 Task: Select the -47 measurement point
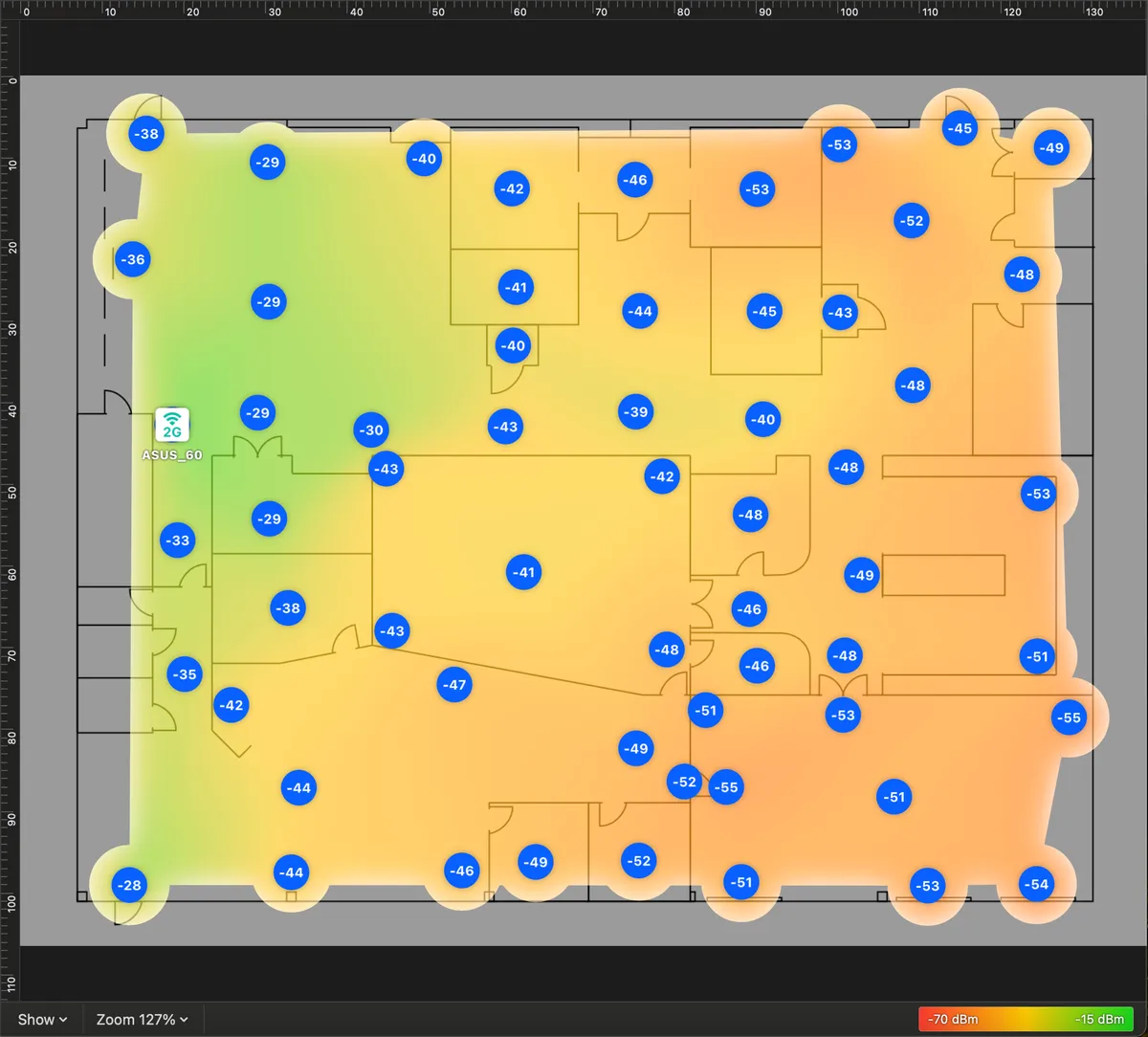pyautogui.click(x=454, y=685)
